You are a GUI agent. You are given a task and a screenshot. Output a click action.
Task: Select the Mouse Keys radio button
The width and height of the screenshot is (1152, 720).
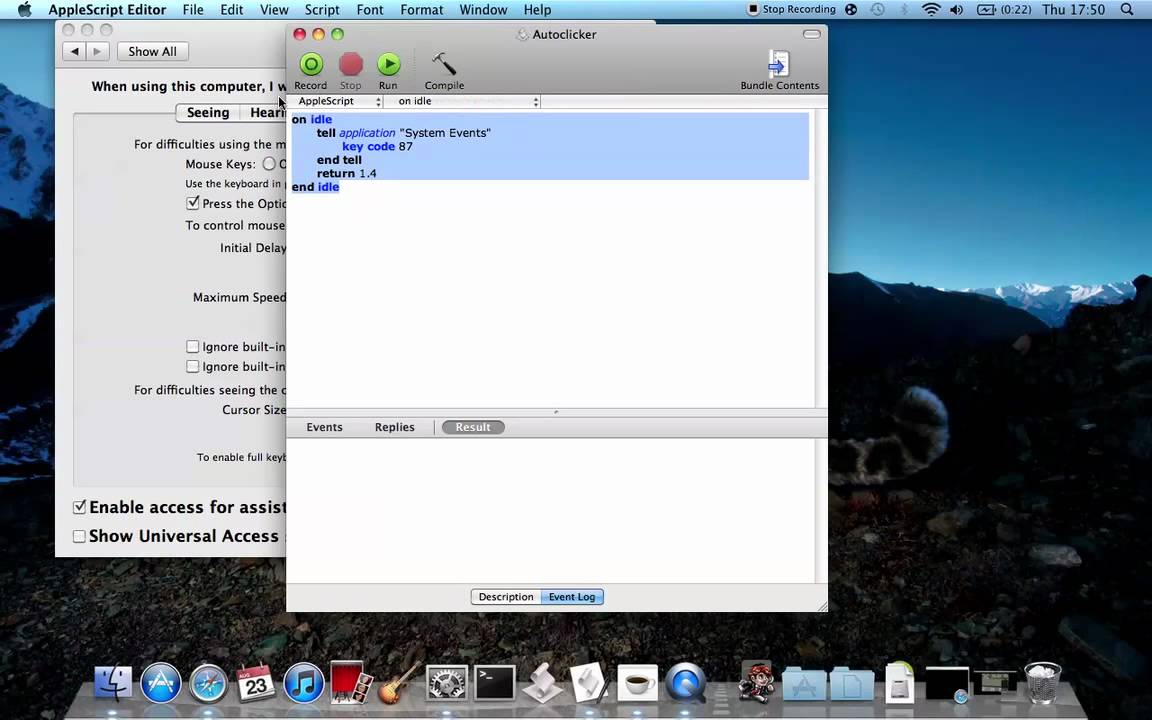click(270, 164)
